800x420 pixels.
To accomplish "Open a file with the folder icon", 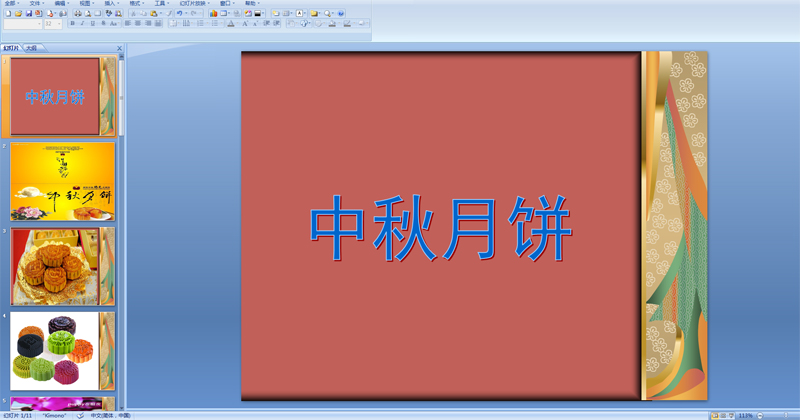I will tap(18, 13).
